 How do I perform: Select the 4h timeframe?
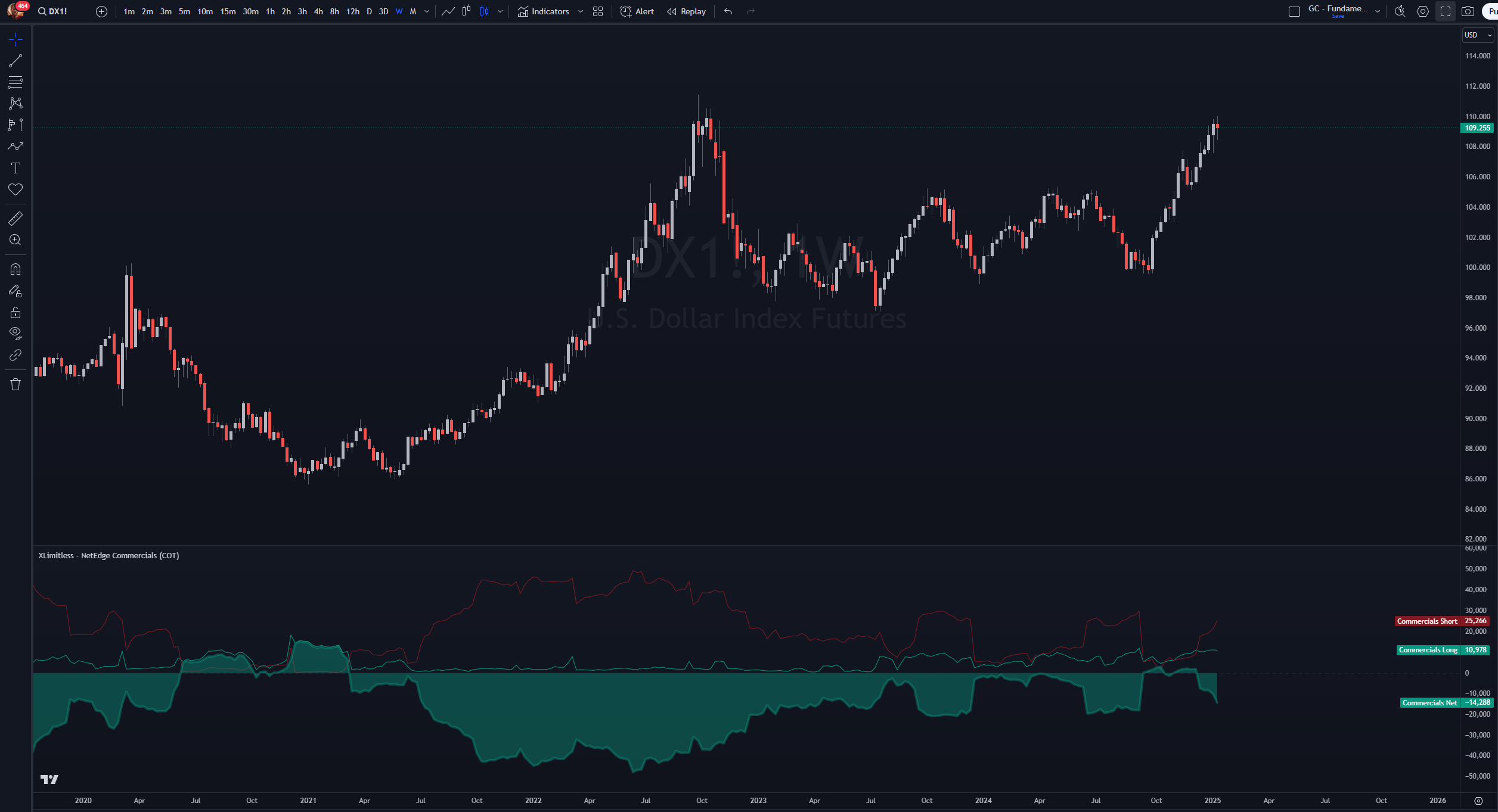pyautogui.click(x=318, y=11)
